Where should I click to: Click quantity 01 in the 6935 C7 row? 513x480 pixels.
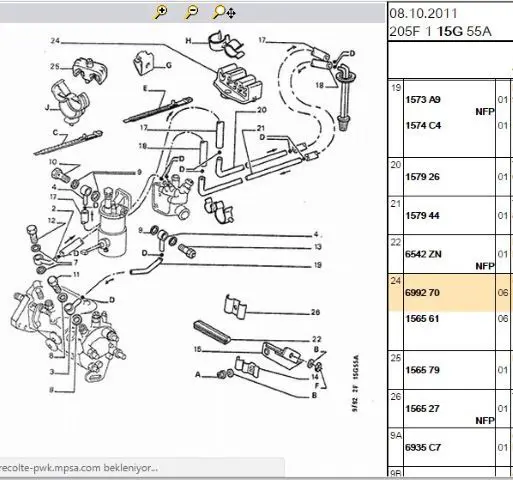(x=503, y=447)
